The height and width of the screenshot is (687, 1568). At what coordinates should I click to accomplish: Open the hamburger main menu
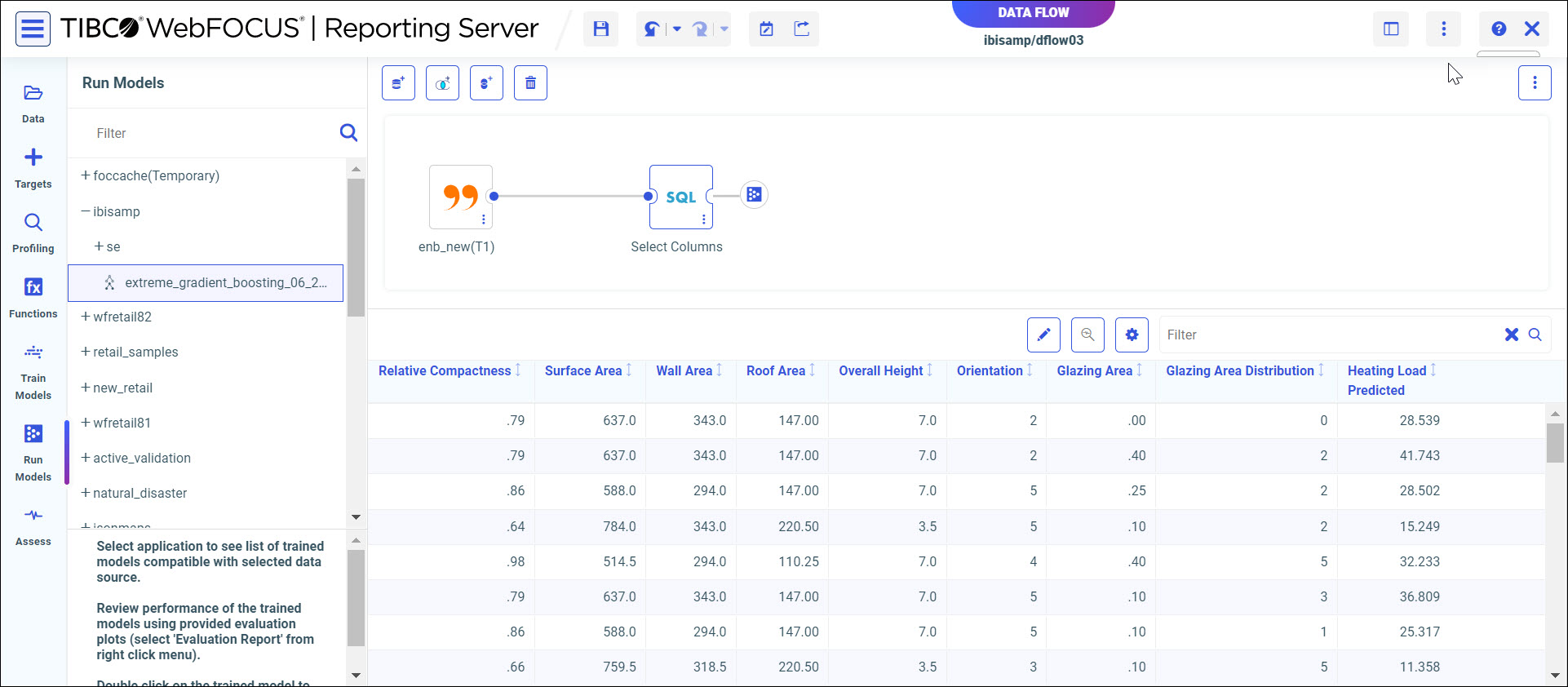coord(33,29)
